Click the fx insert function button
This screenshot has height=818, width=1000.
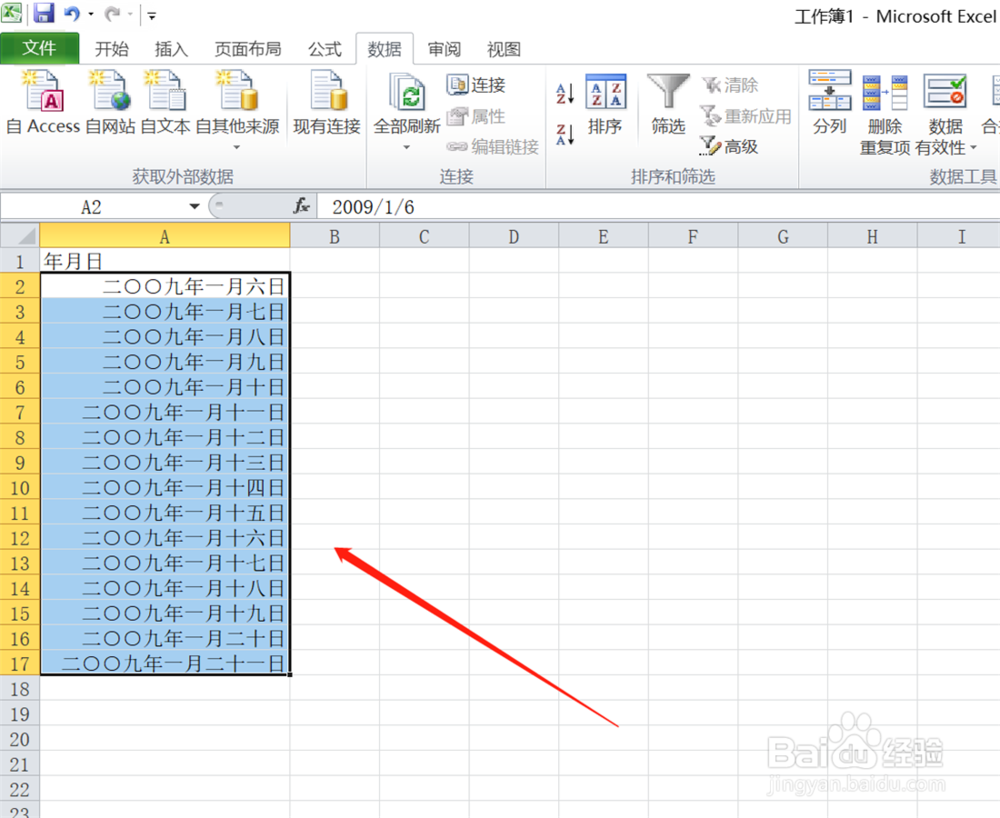301,206
